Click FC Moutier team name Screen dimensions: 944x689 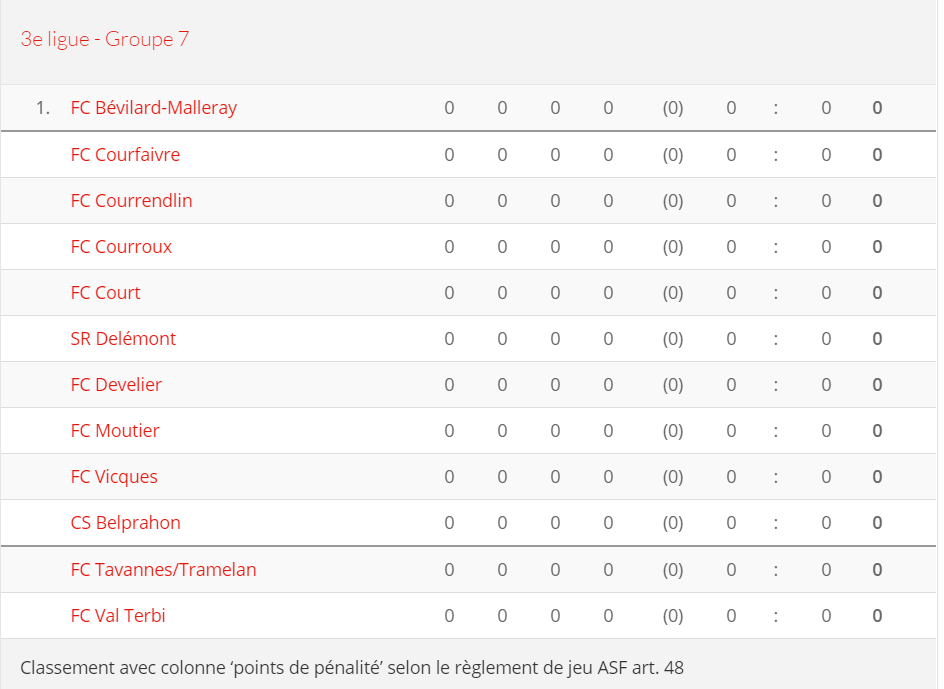(115, 431)
